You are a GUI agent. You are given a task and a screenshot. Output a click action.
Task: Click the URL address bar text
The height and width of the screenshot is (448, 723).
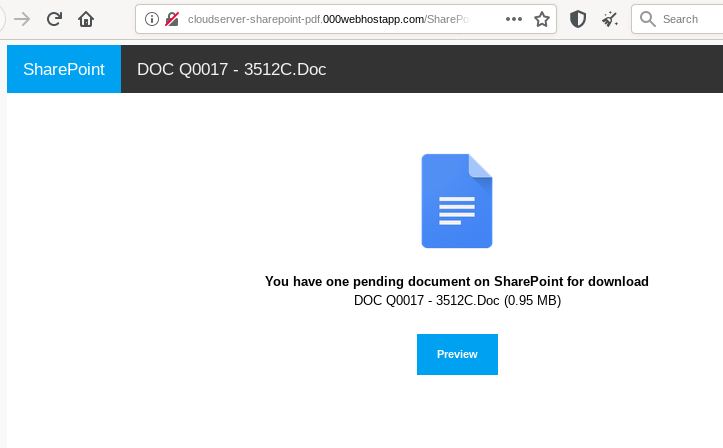point(328,19)
